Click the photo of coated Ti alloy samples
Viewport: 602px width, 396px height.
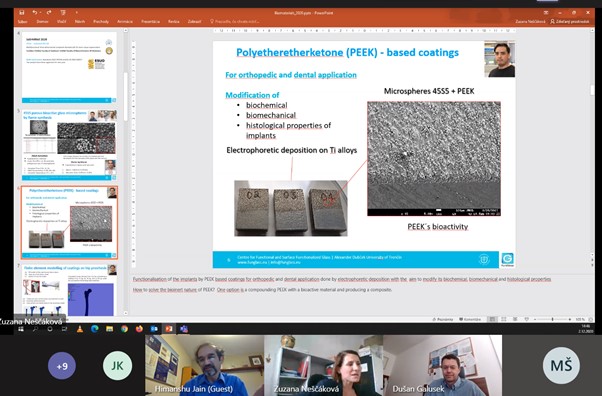click(291, 208)
